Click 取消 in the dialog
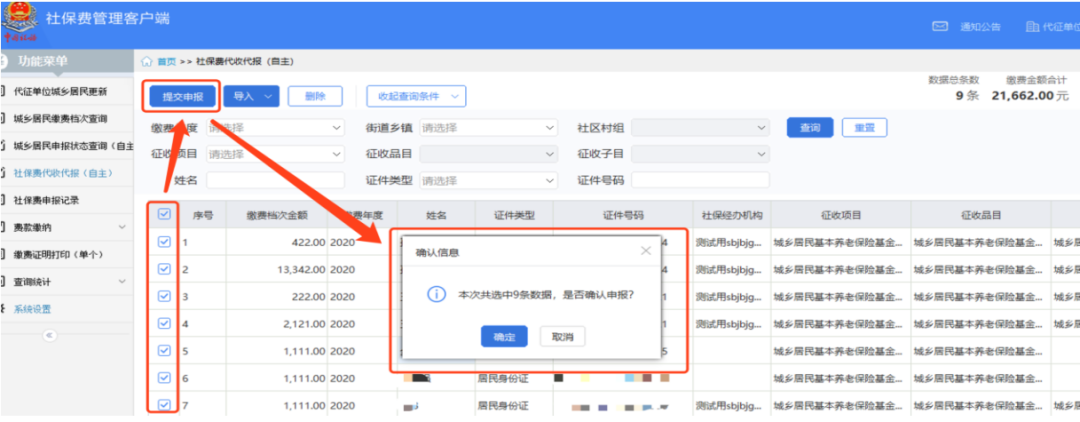Viewport: 1080px width, 422px height. point(563,337)
